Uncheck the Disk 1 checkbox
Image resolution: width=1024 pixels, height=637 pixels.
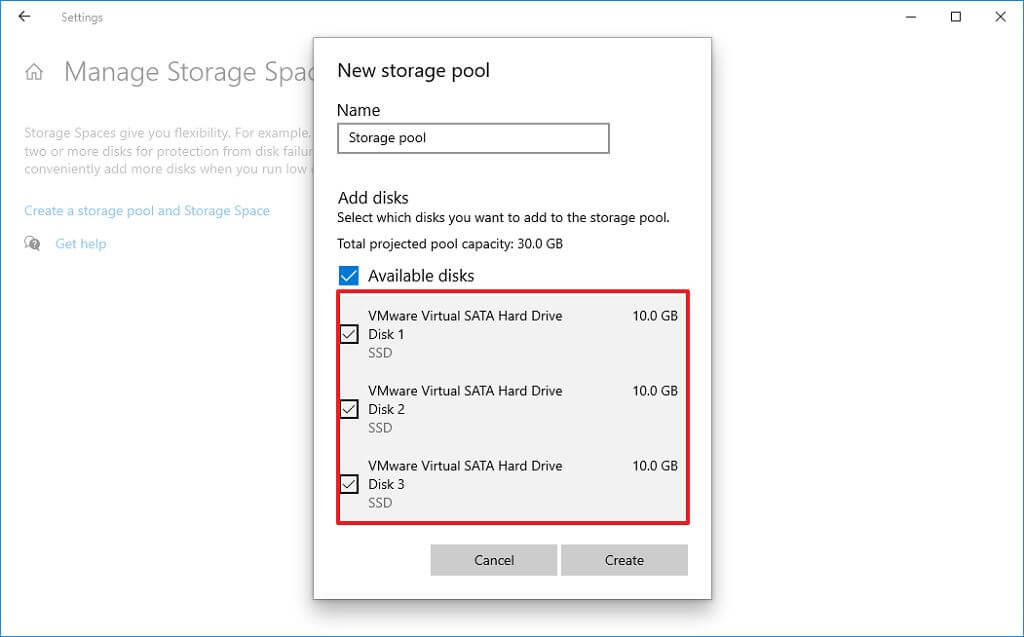pos(349,334)
